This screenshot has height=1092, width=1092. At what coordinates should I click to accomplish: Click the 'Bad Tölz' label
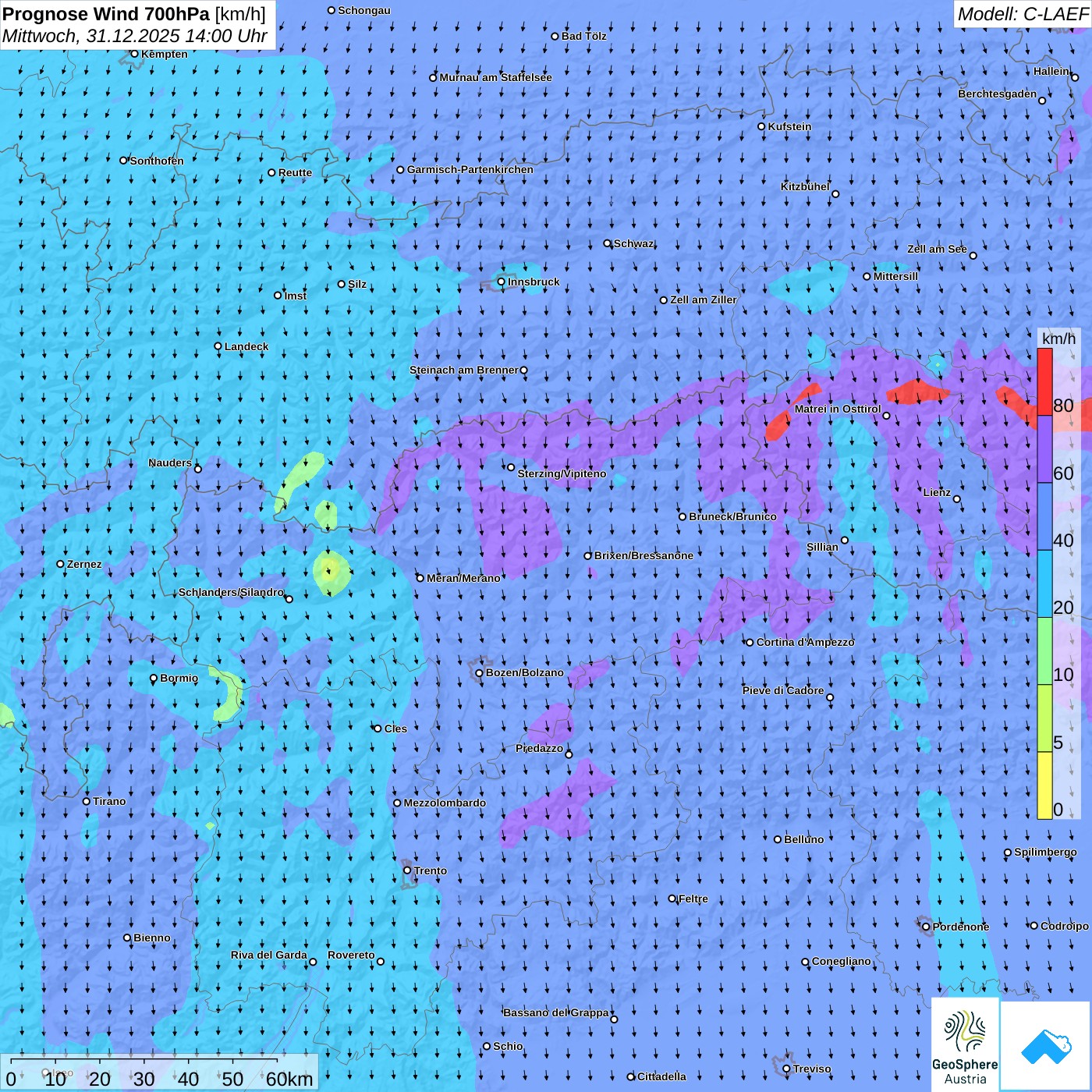pyautogui.click(x=583, y=36)
